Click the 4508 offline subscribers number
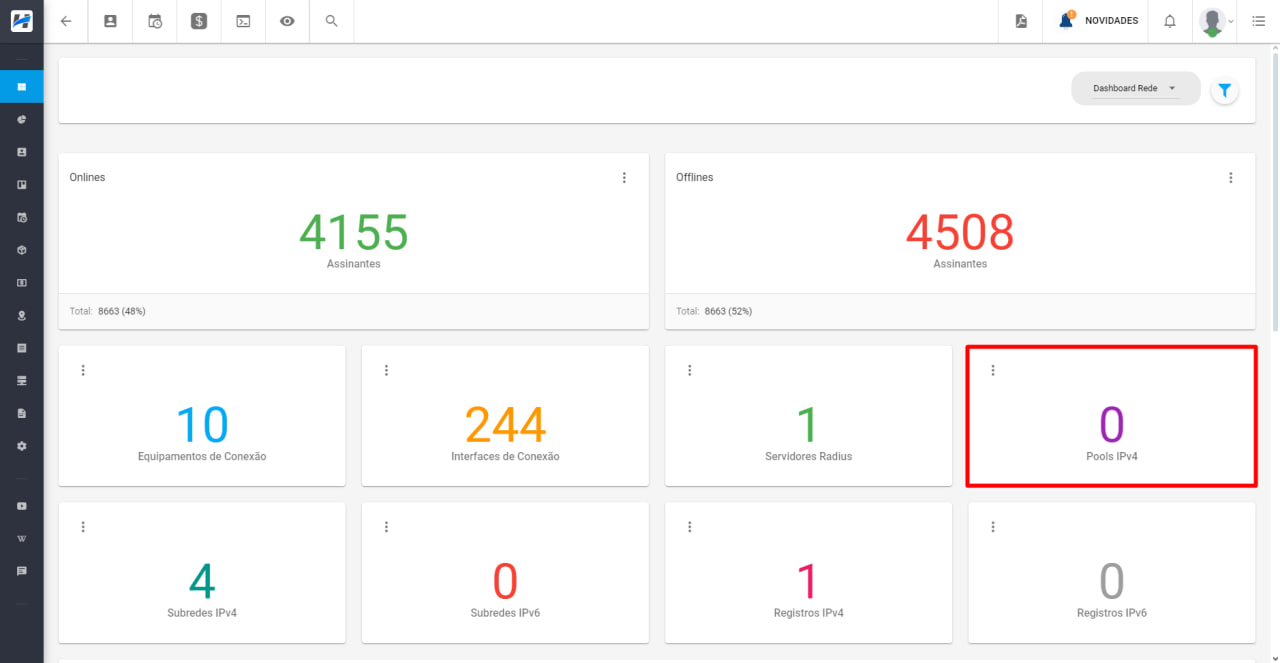Image resolution: width=1280 pixels, height=663 pixels. [960, 232]
